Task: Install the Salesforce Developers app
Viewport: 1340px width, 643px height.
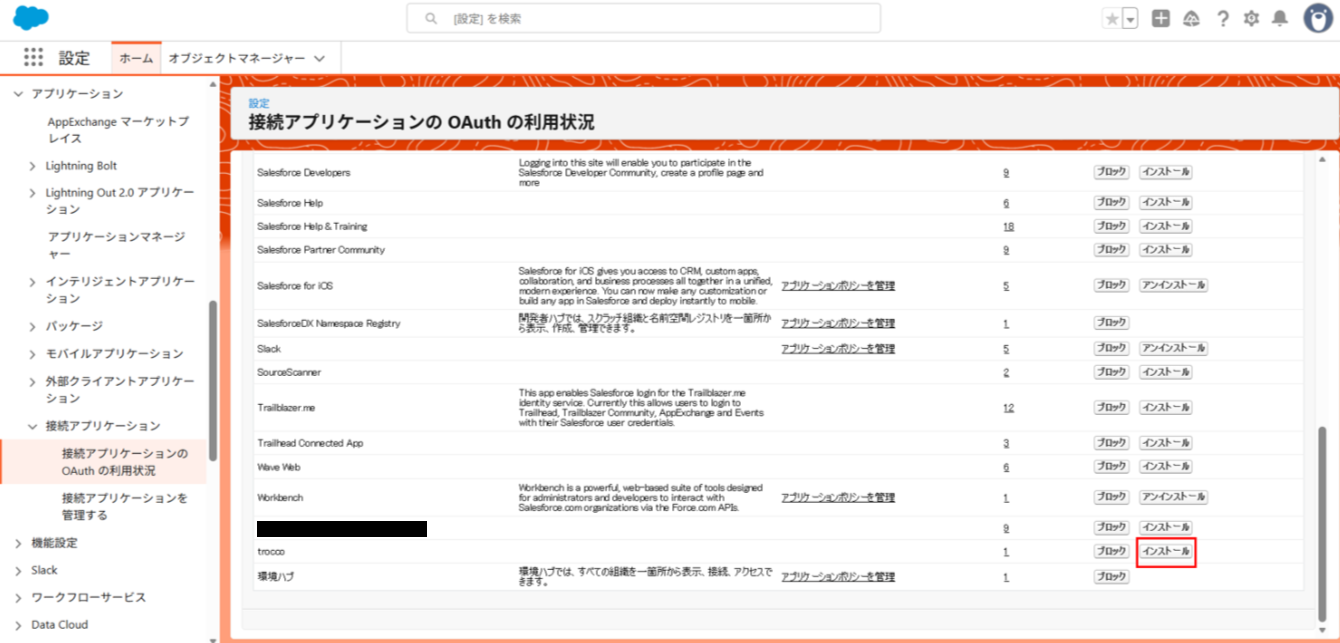Action: click(1166, 172)
